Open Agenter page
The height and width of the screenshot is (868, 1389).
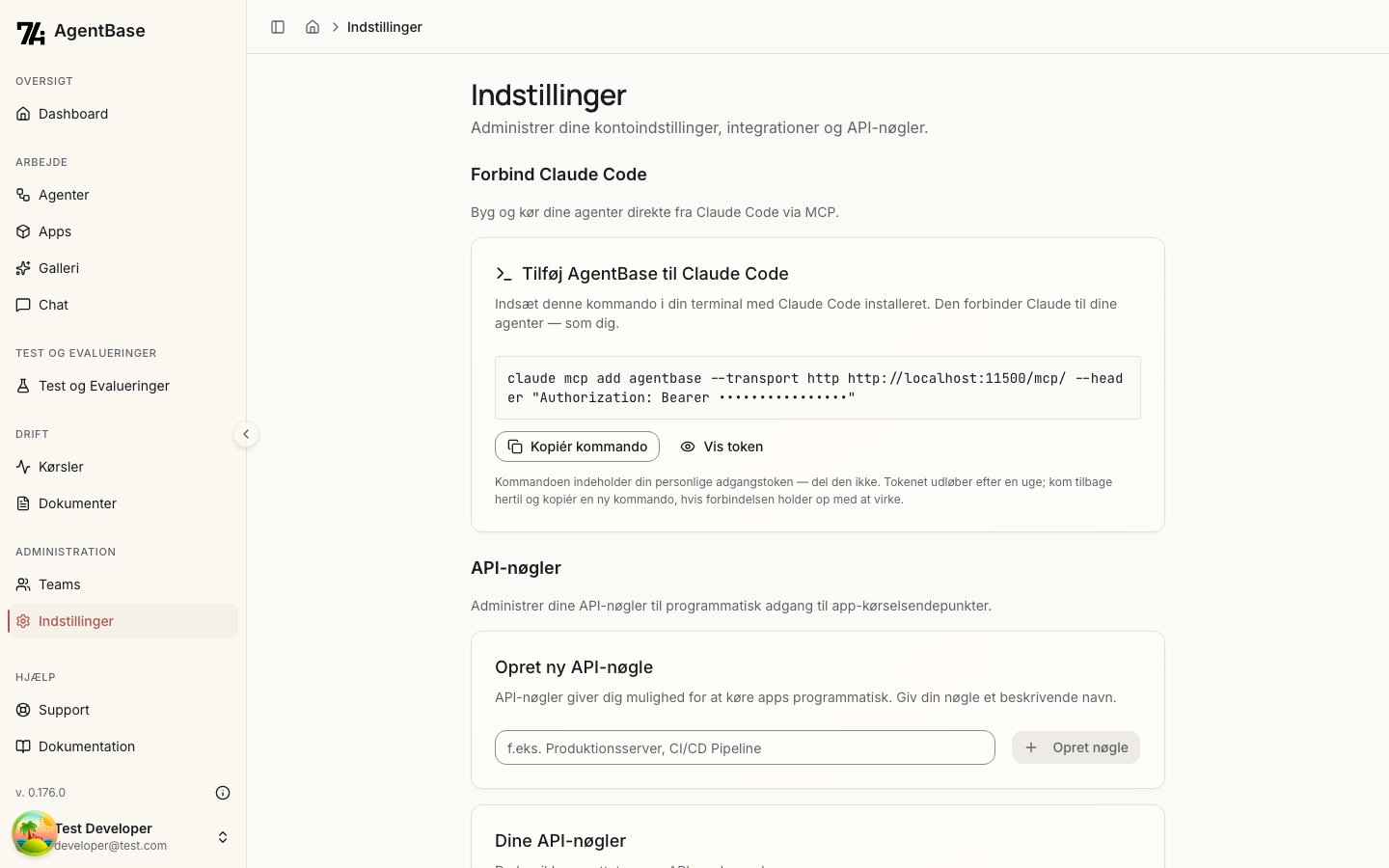[x=123, y=195]
